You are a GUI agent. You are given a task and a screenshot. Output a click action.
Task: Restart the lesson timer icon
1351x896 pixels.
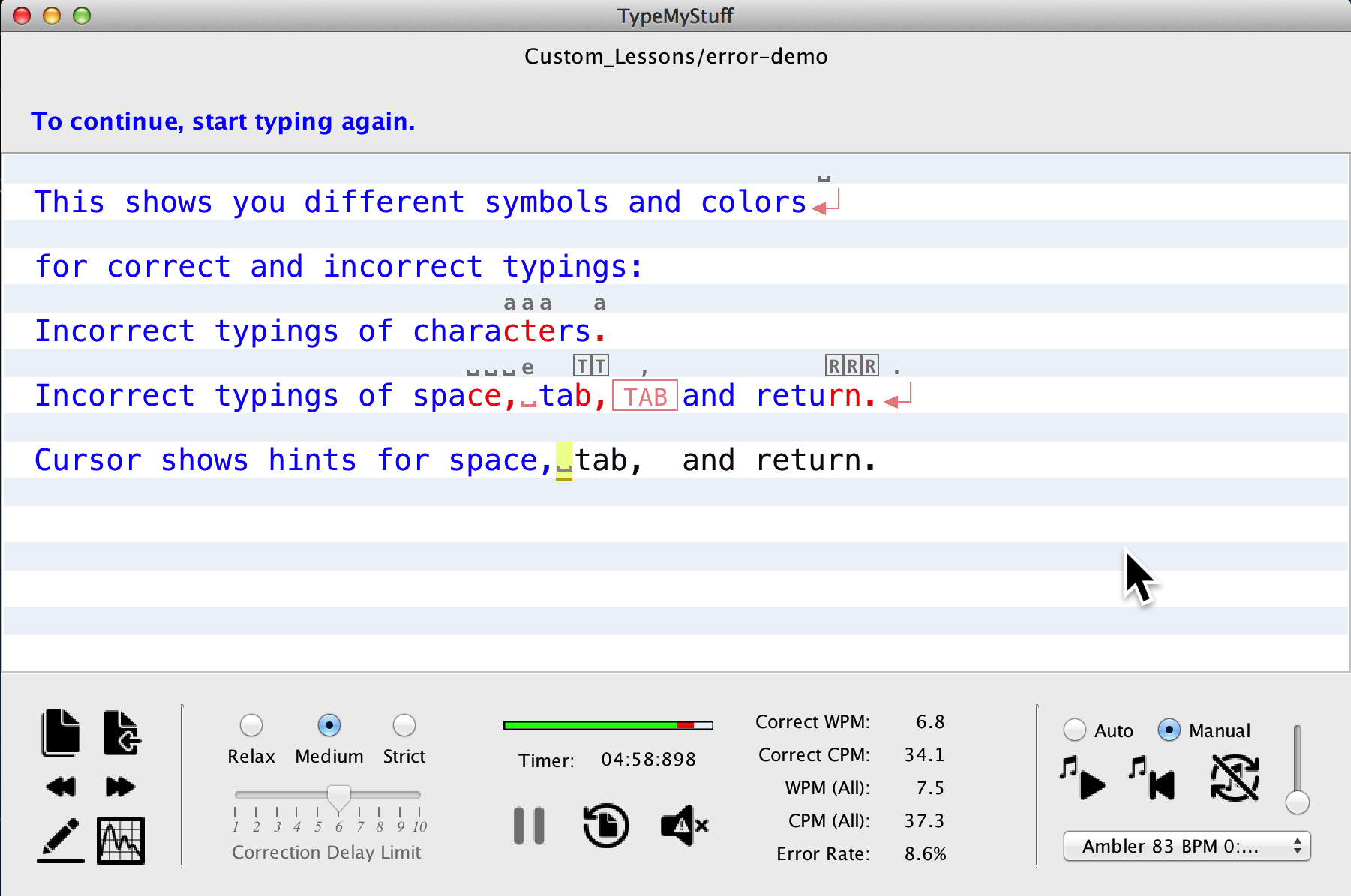(x=606, y=826)
